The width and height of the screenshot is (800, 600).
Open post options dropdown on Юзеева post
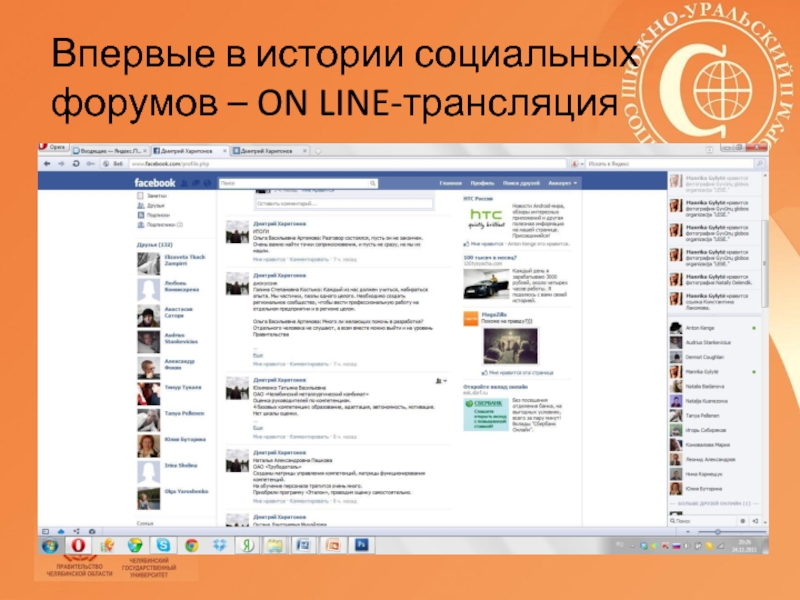tap(441, 381)
